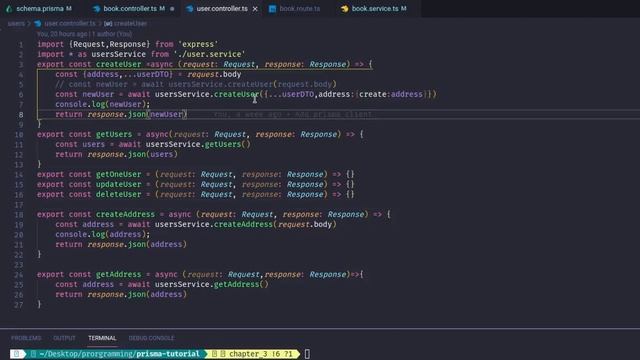Click './user.service' import path on line 2
Screen dimensions: 640x360
tap(209, 54)
